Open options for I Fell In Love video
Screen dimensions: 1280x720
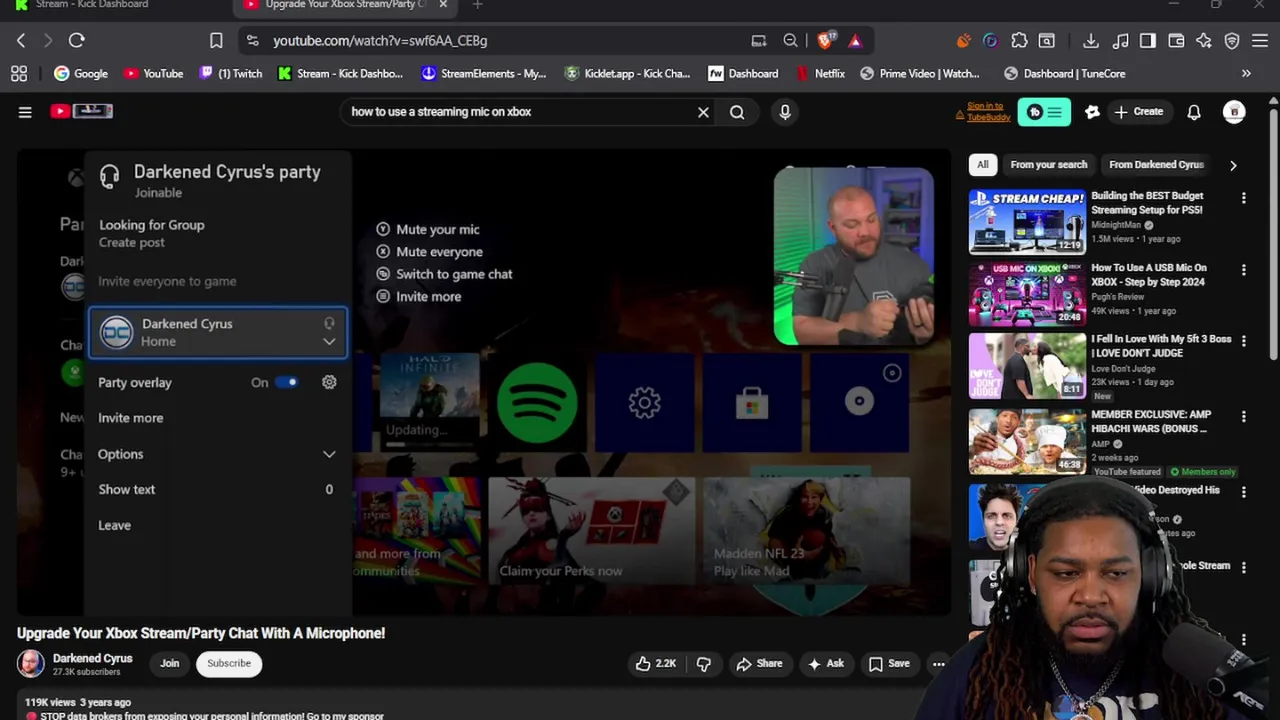tap(1243, 341)
